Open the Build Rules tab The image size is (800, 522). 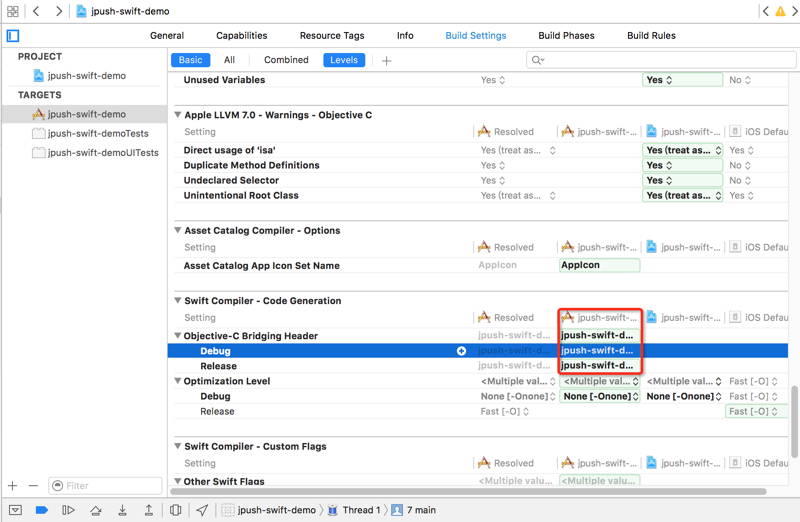click(651, 36)
